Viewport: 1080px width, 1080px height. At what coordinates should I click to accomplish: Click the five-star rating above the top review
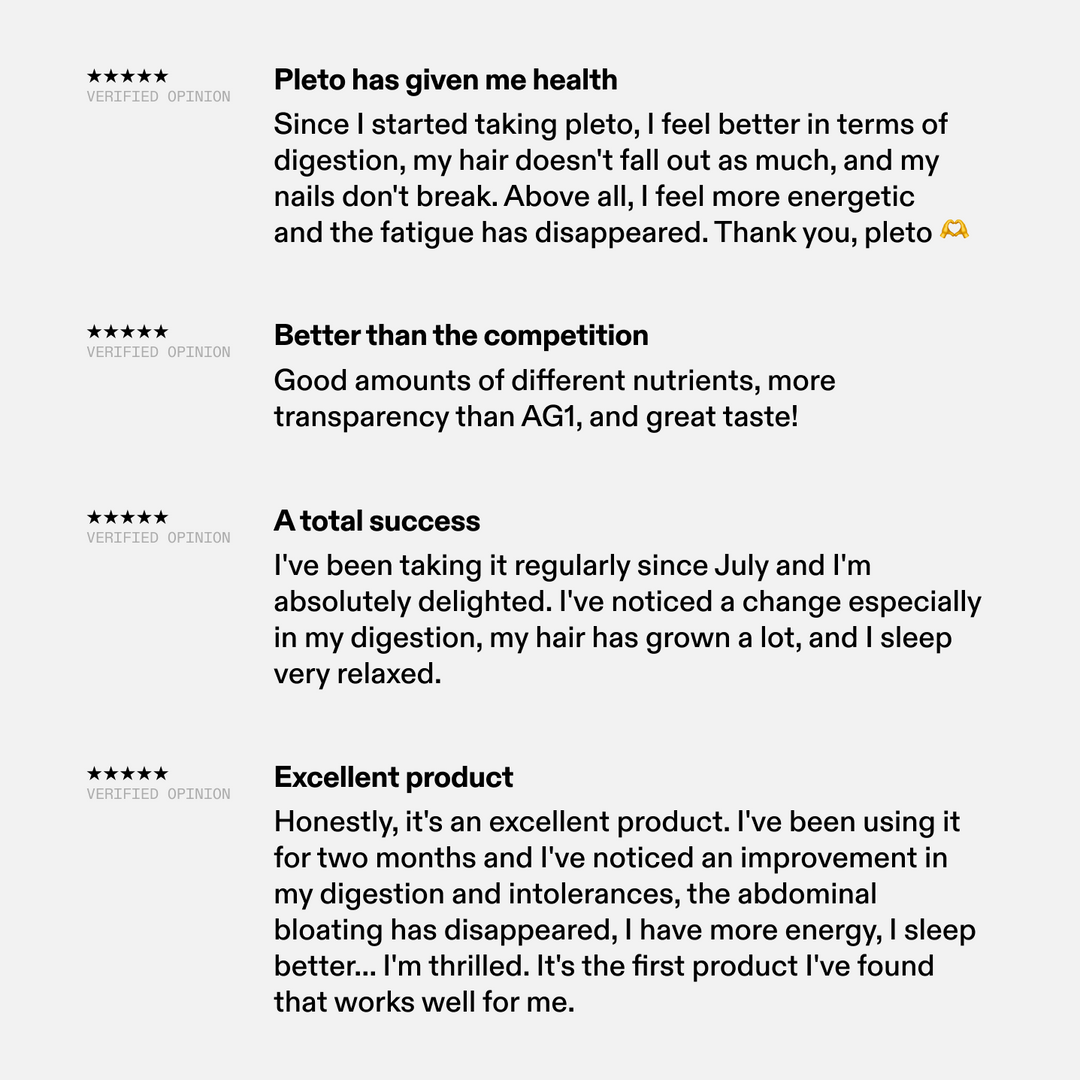[x=127, y=76]
